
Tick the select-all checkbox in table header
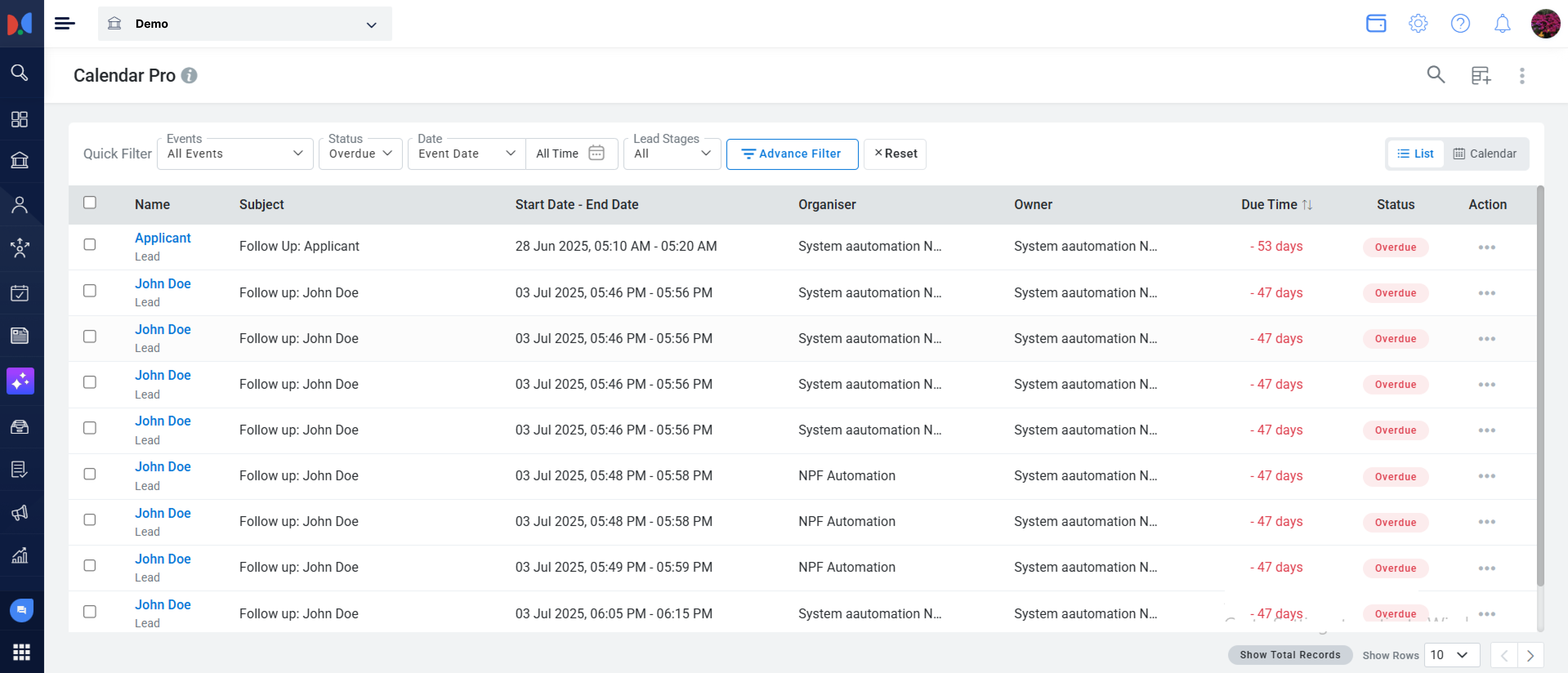(89, 203)
